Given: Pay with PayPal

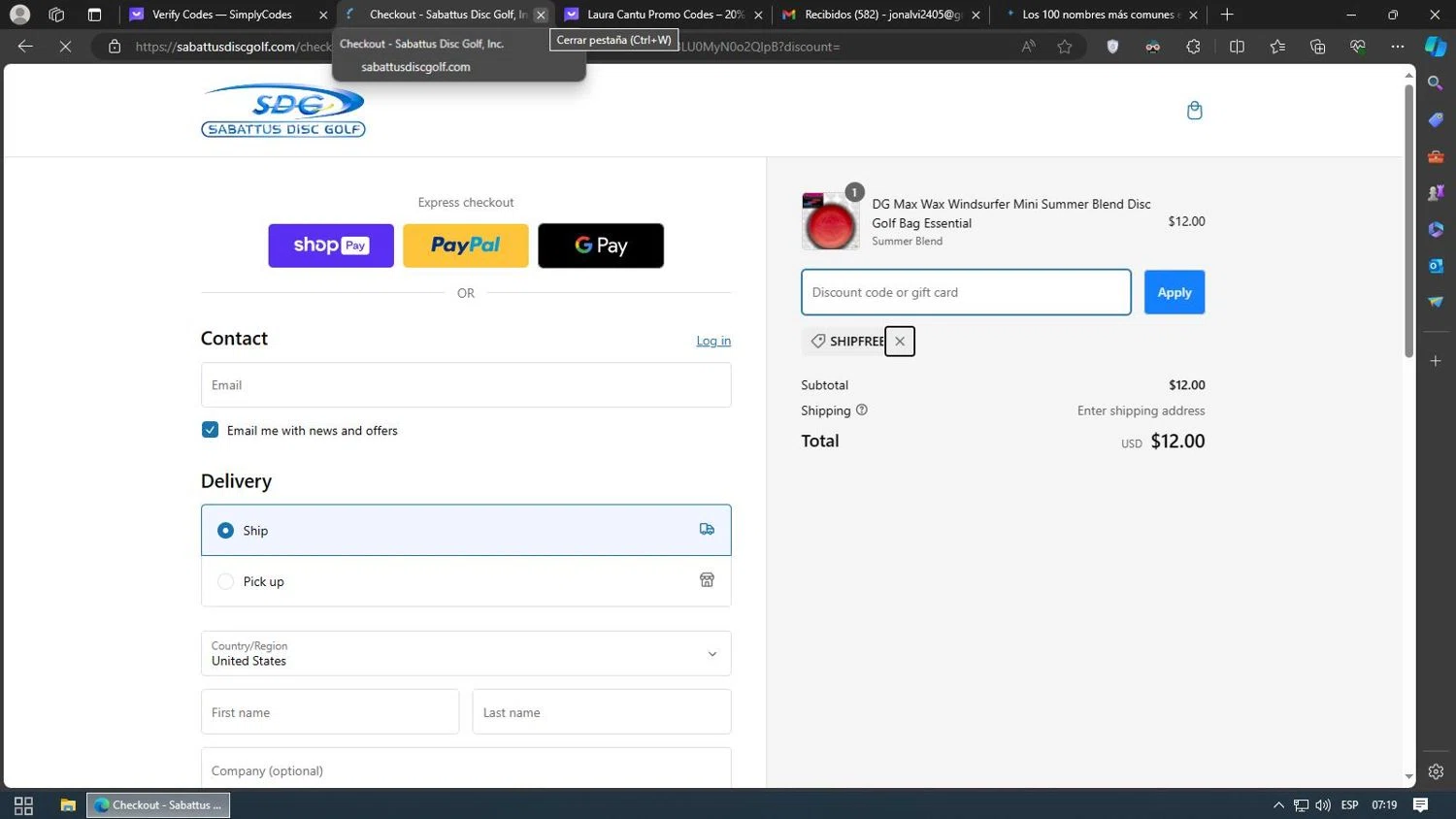Looking at the screenshot, I should click(466, 246).
